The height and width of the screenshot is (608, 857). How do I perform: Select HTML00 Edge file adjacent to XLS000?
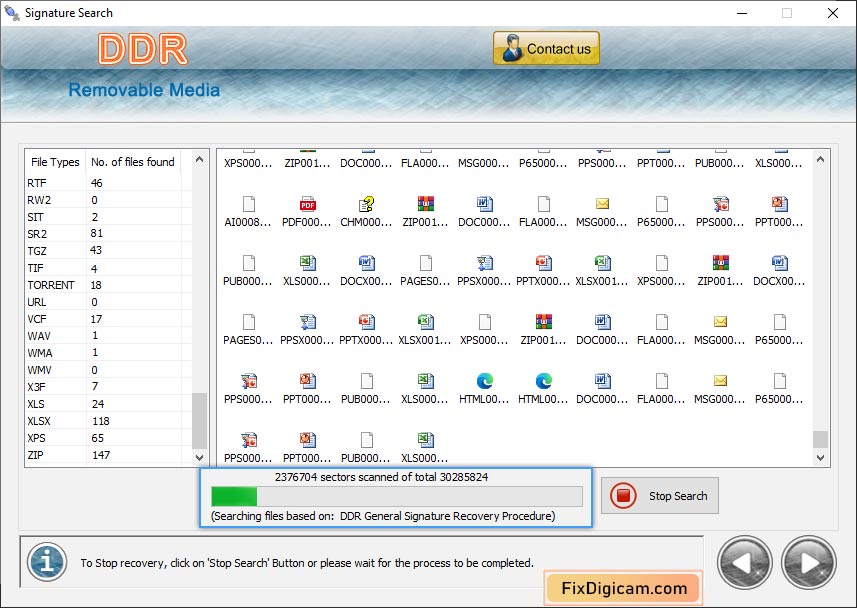click(484, 381)
